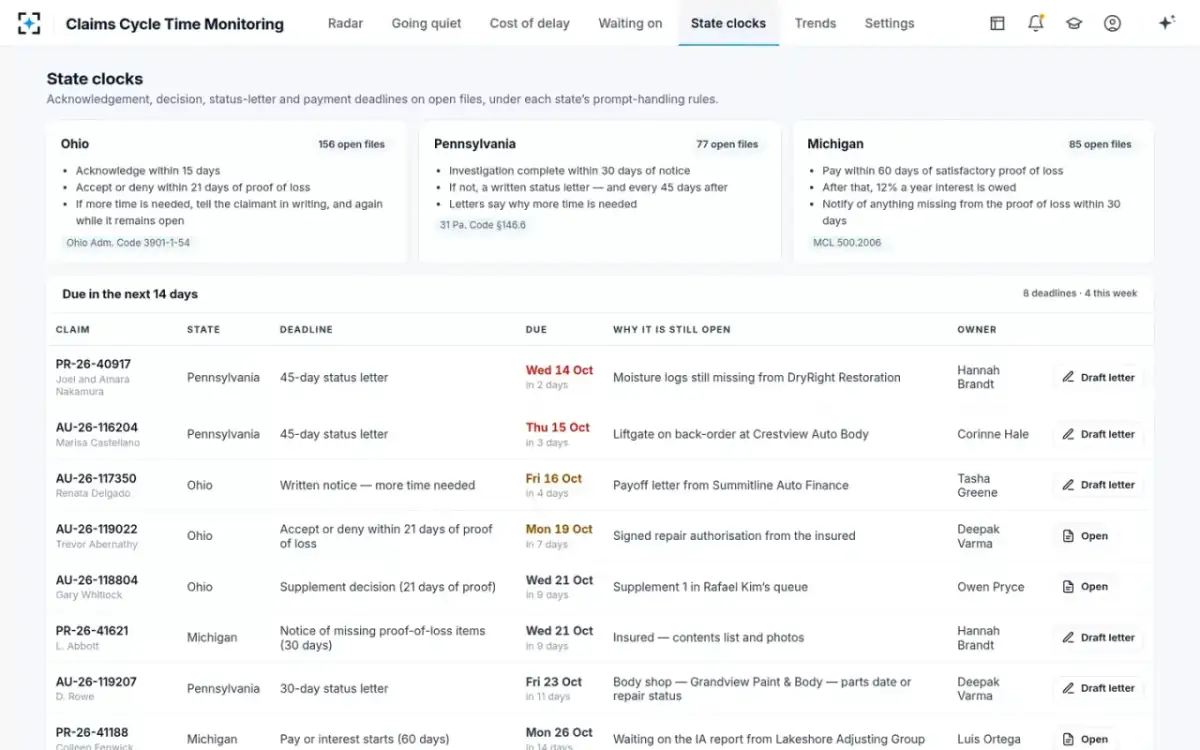Draft letter for claim PR-26-40917
1200x750 pixels.
tap(1098, 377)
